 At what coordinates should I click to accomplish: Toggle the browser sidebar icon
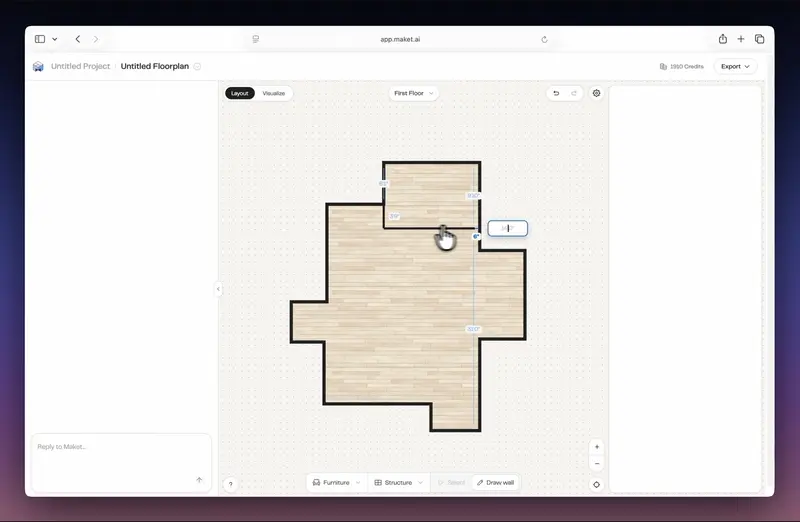tap(40, 39)
